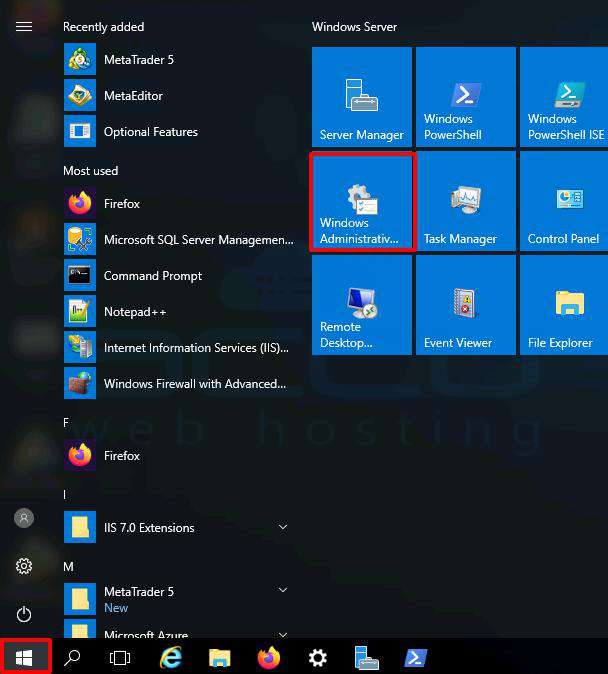Open Windows Firewall with Advanced Security
Viewport: 608px width, 674px height.
(x=176, y=383)
